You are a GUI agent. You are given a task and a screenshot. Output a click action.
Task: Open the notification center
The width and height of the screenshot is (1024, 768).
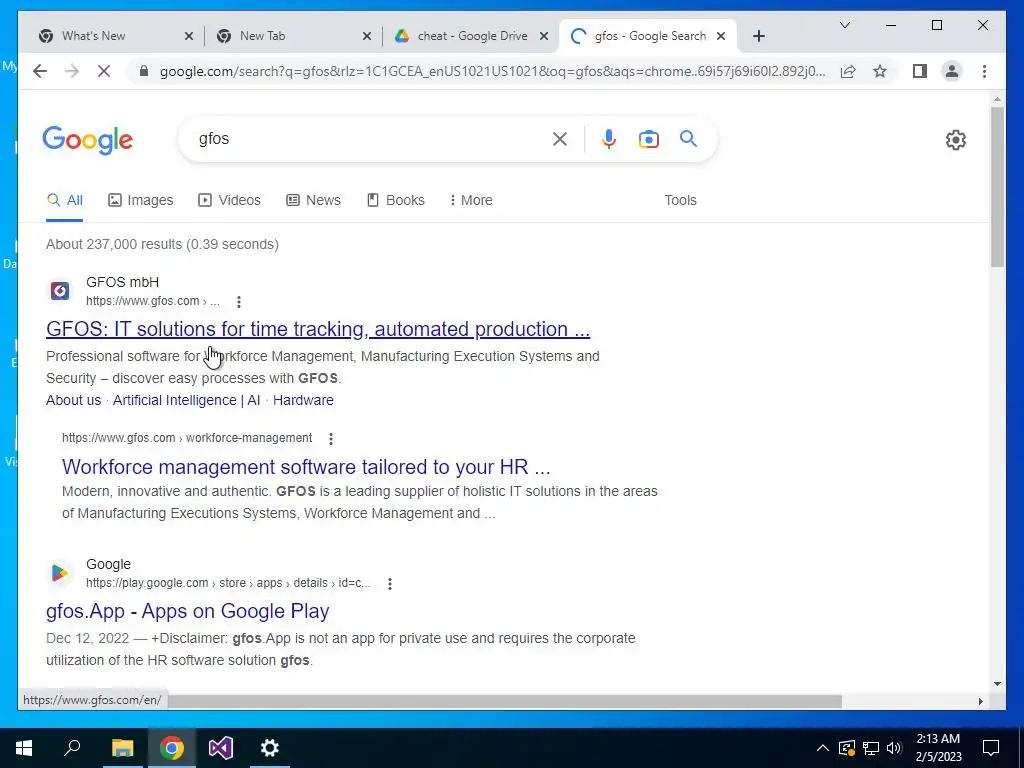991,748
